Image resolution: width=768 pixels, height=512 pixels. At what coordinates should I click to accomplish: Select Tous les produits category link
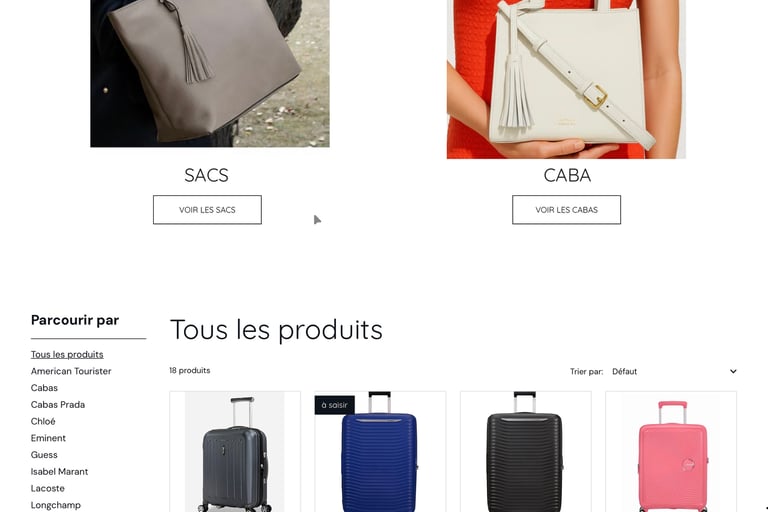point(67,354)
